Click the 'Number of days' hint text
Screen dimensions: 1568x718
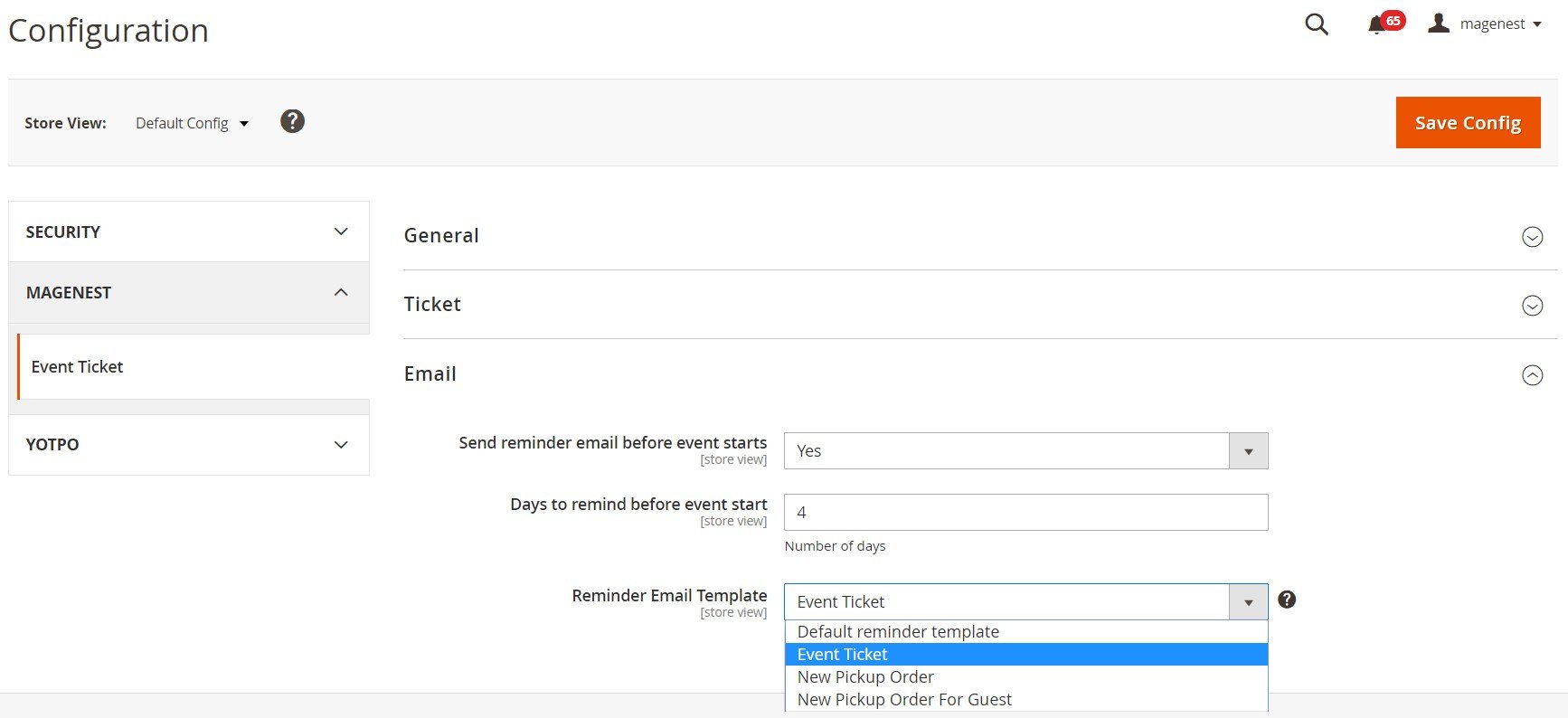pos(835,546)
